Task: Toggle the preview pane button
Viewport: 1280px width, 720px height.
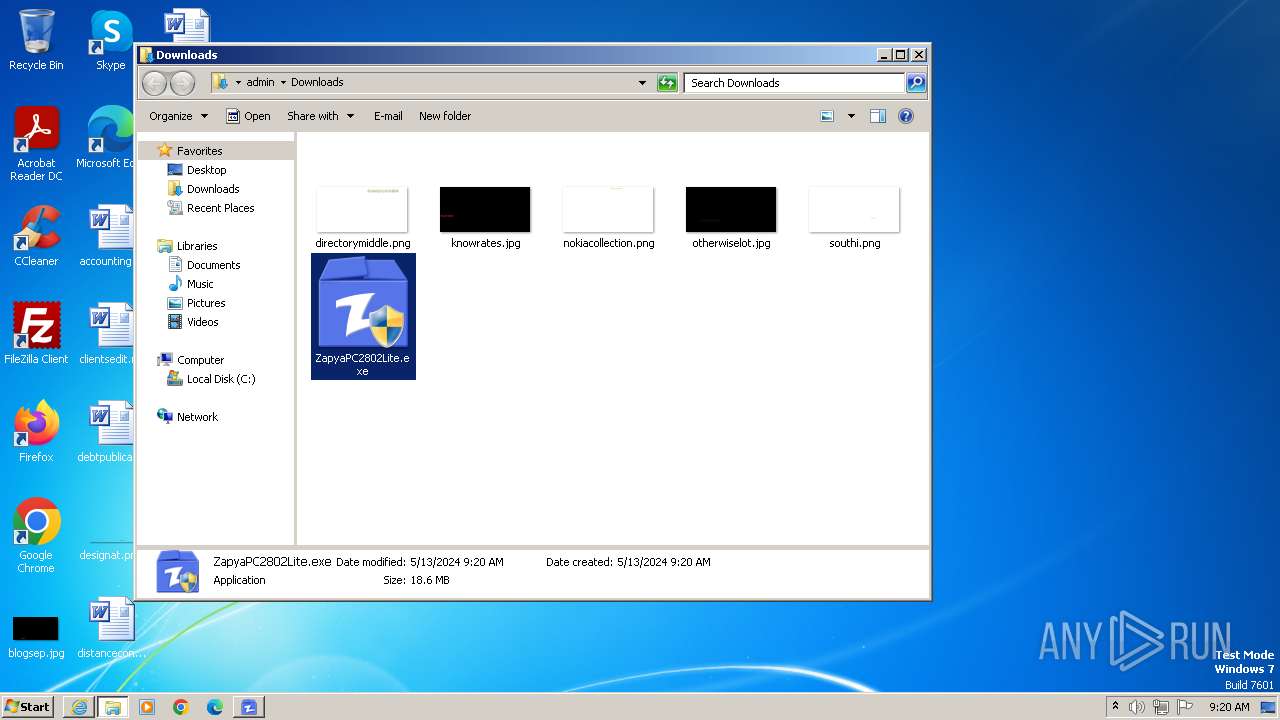Action: click(x=877, y=116)
